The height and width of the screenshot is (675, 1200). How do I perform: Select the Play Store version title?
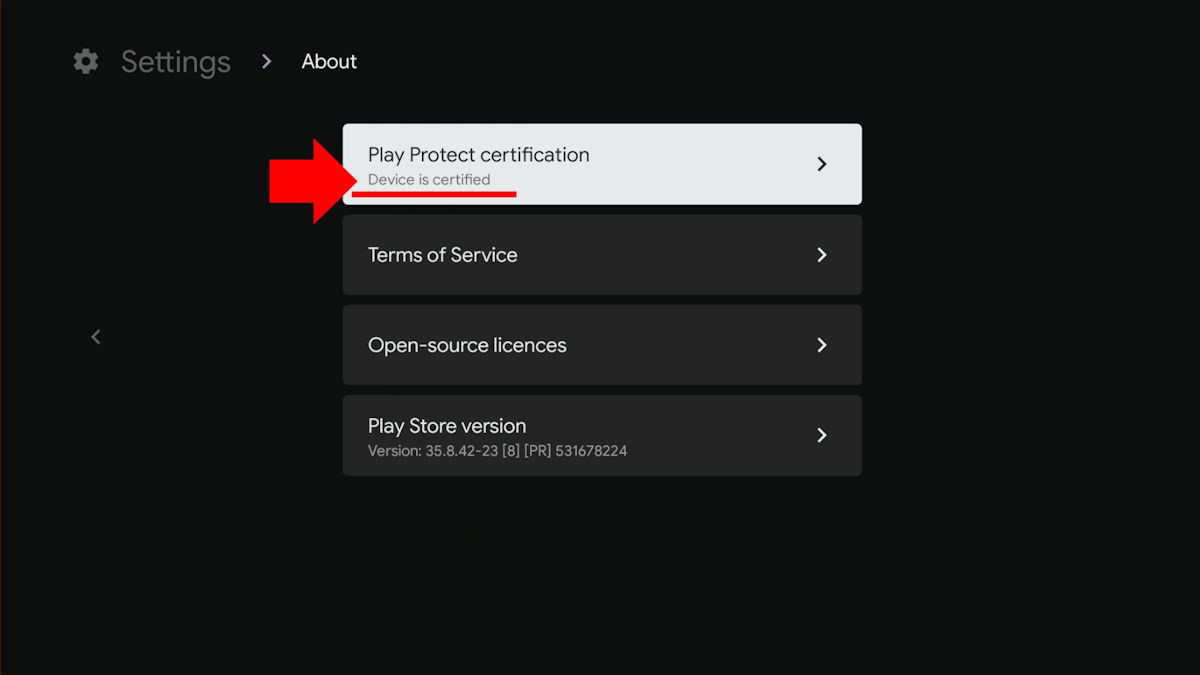coord(446,426)
